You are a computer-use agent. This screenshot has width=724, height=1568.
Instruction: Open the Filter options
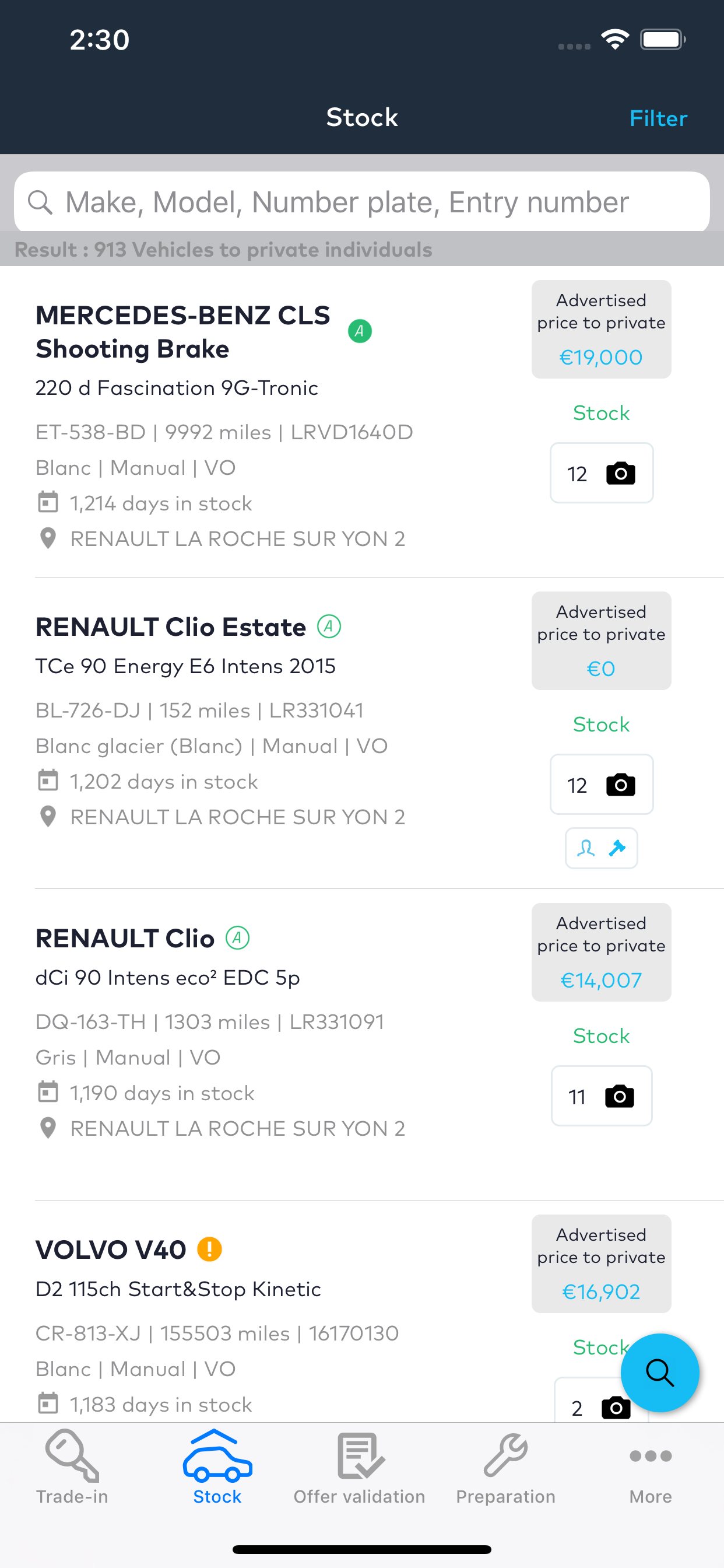(x=658, y=118)
